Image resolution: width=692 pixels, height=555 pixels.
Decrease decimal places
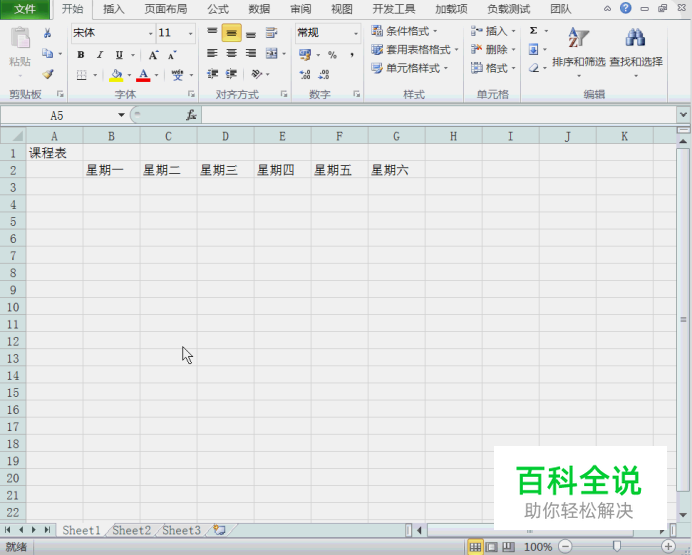tap(324, 74)
